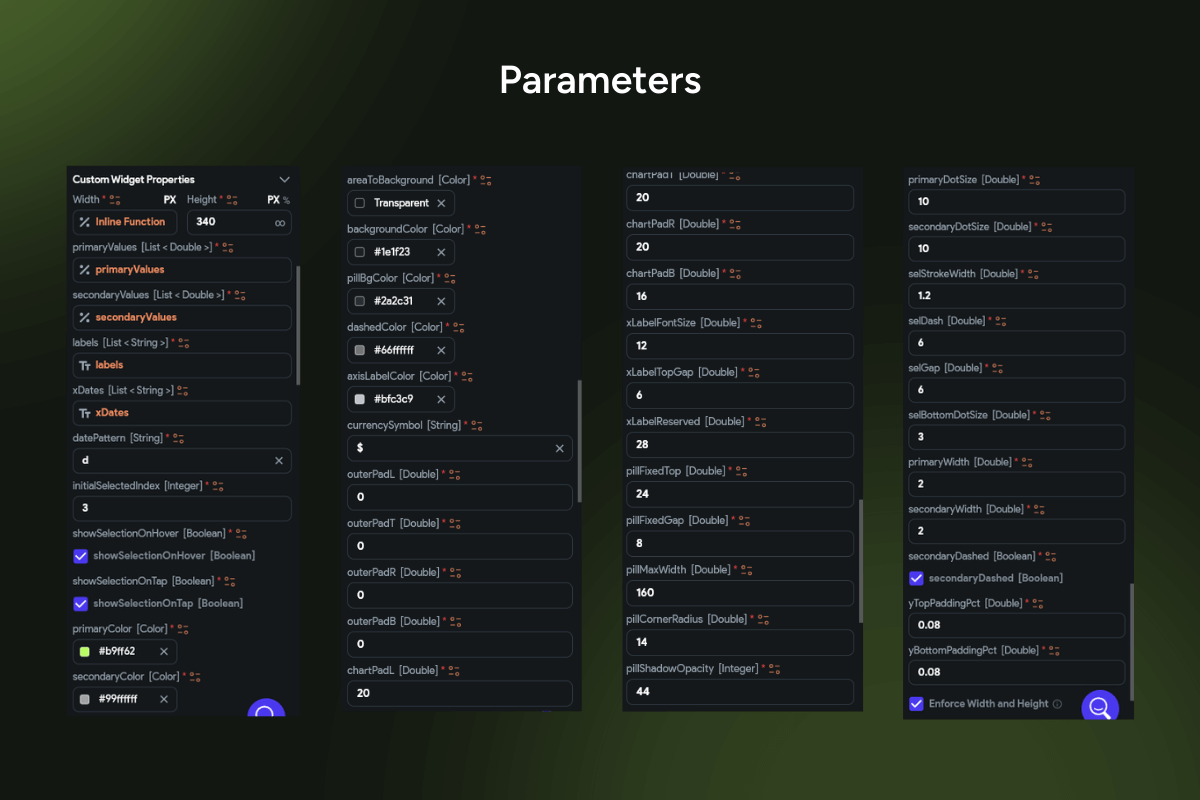Click the purple search button under yBottomPaddingPct

(x=1099, y=706)
